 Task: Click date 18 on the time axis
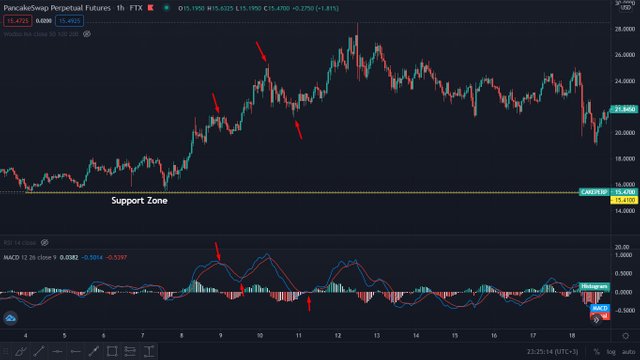coord(572,336)
